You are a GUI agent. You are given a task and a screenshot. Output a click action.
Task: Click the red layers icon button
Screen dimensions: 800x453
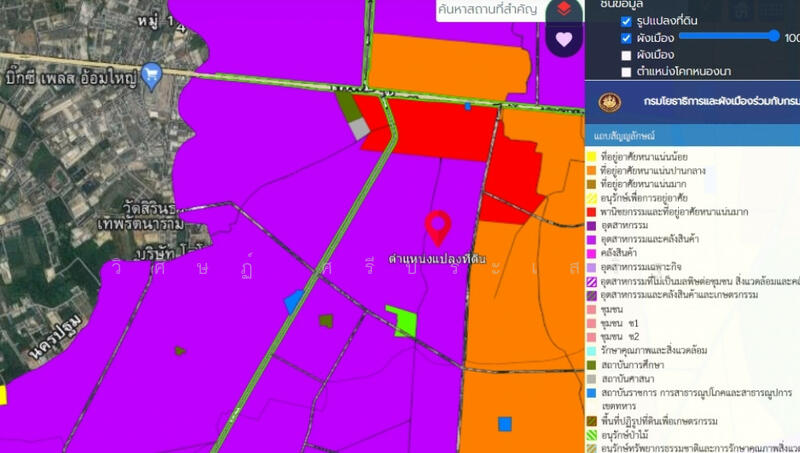(565, 9)
